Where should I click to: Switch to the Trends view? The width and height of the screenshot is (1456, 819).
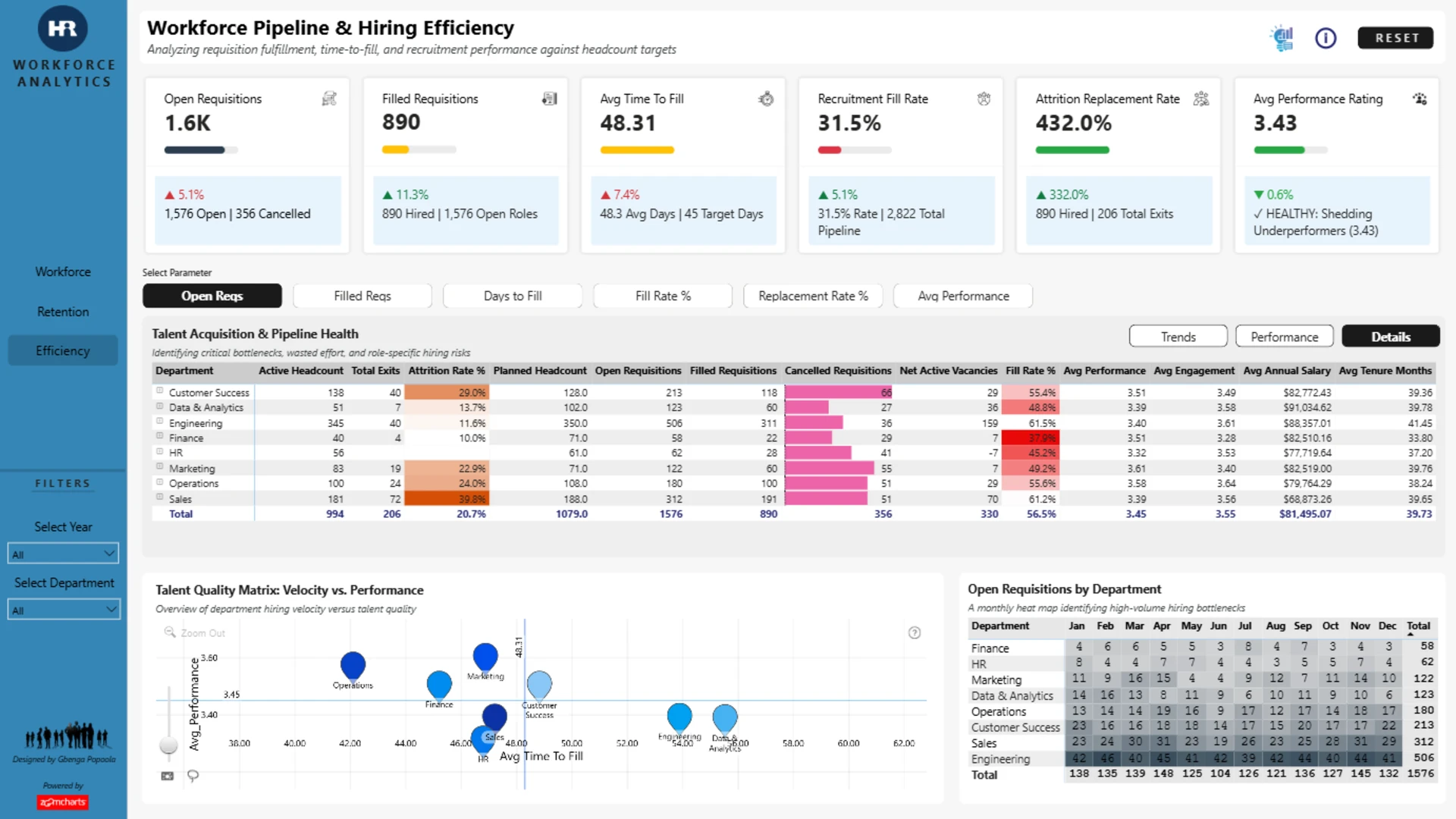pos(1178,337)
